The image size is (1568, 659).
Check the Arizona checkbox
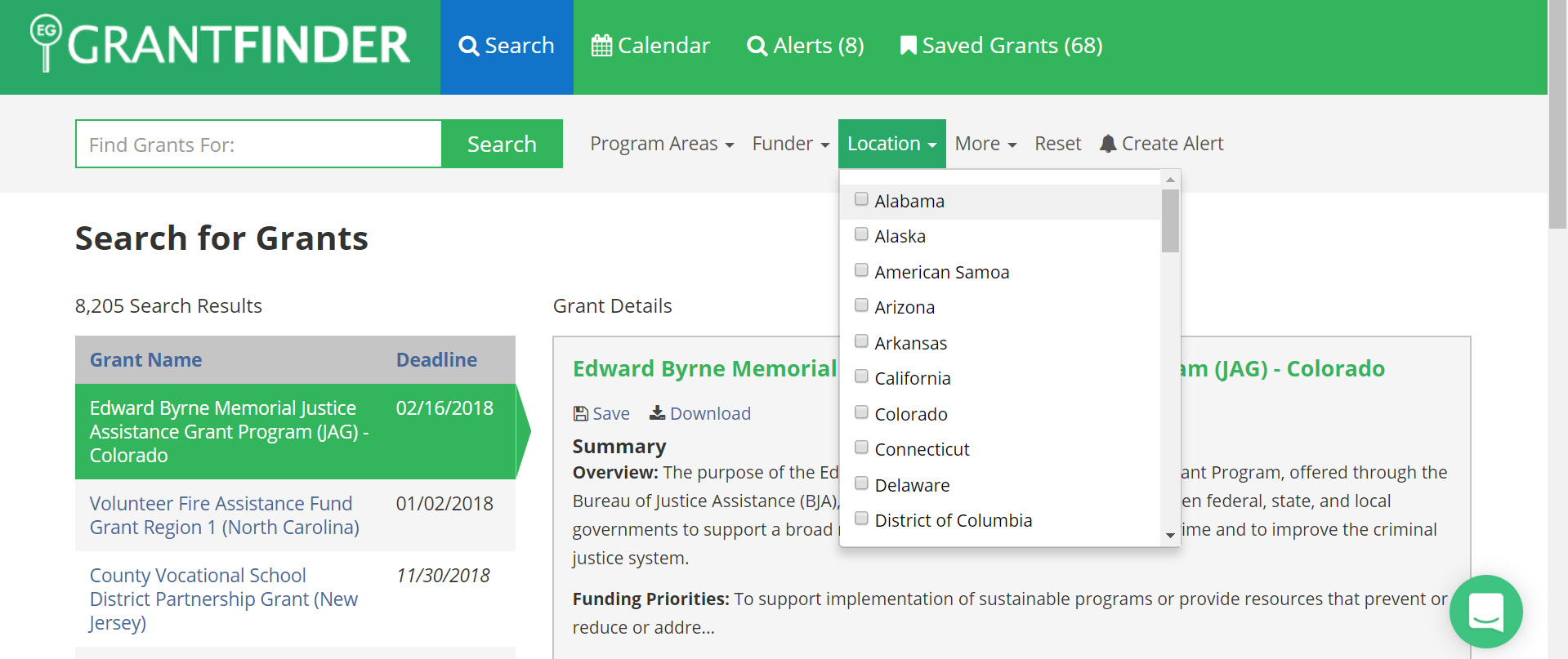[861, 305]
